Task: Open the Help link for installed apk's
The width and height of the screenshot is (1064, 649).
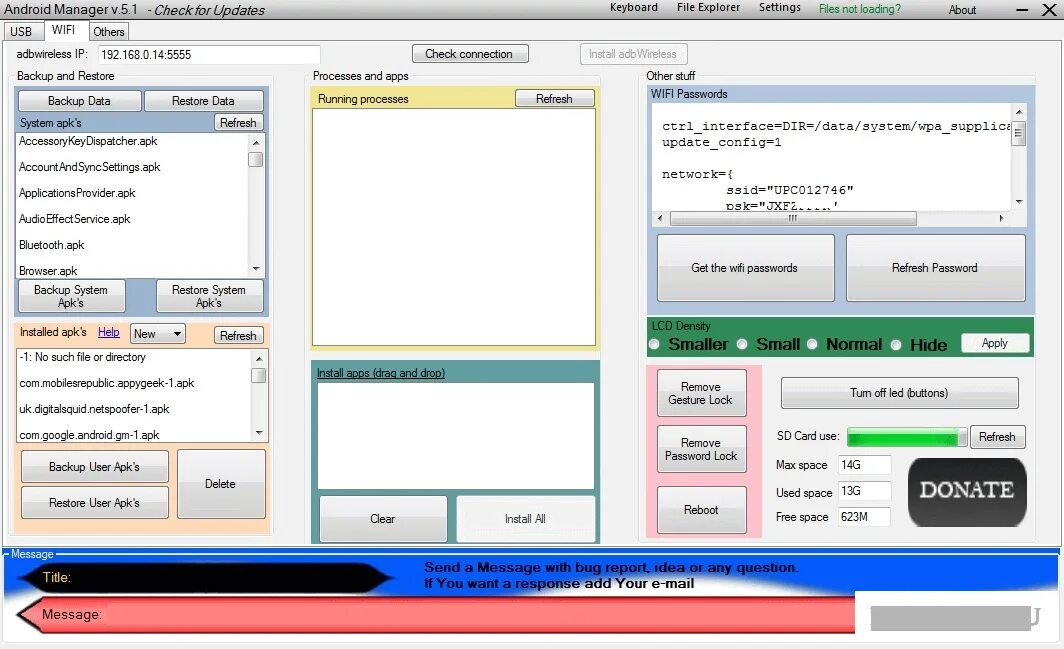Action: tap(109, 332)
